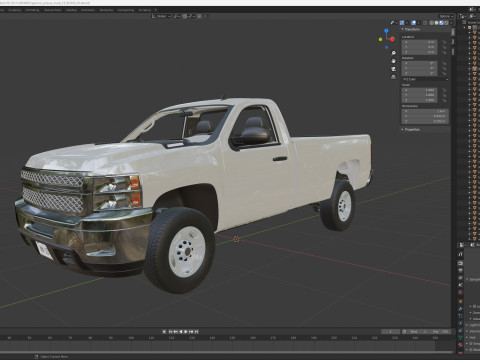
Task: Open the View Layer properties tab
Action: tap(460, 277)
